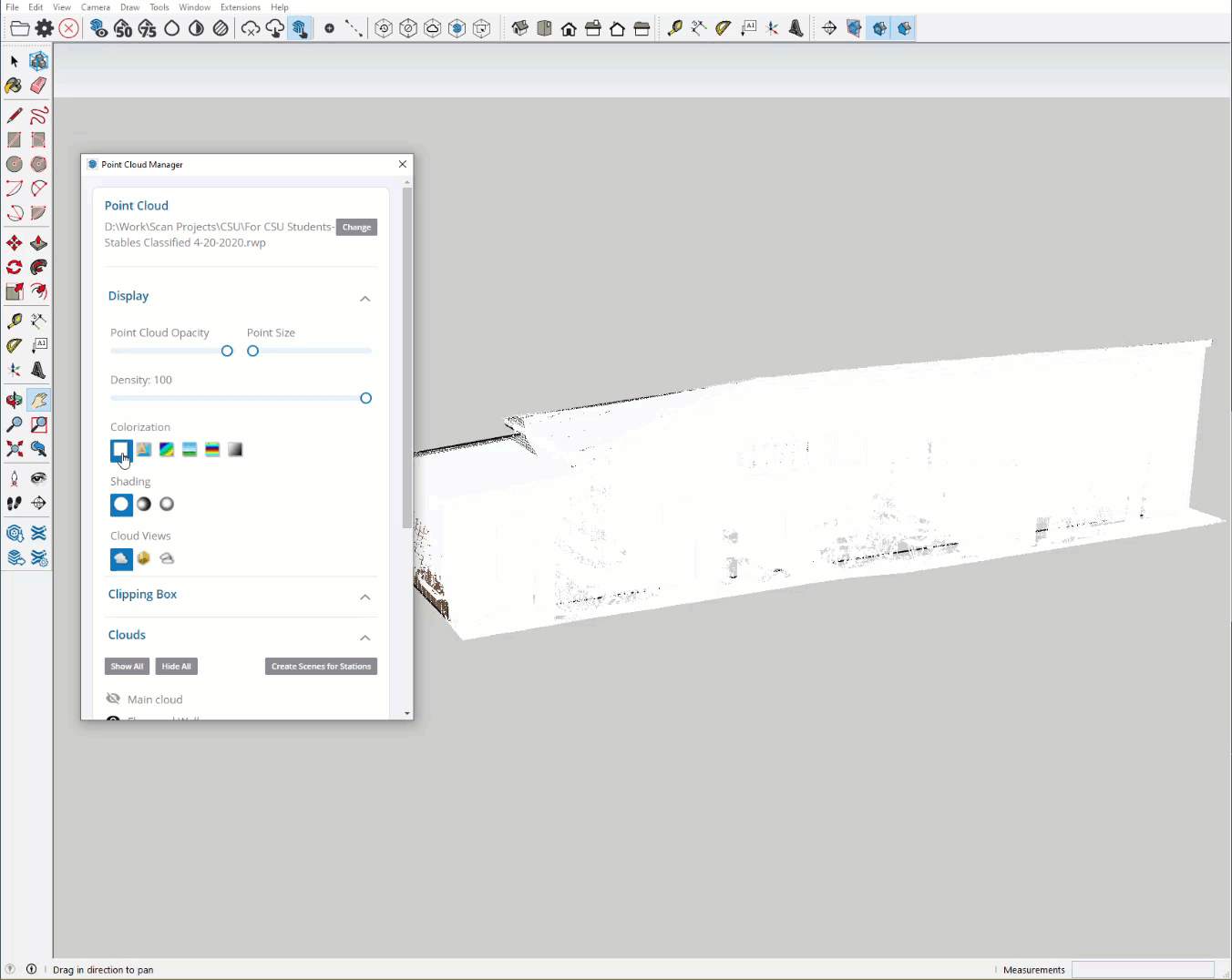
Task: Activate the Push/Pull tool
Action: (x=38, y=243)
